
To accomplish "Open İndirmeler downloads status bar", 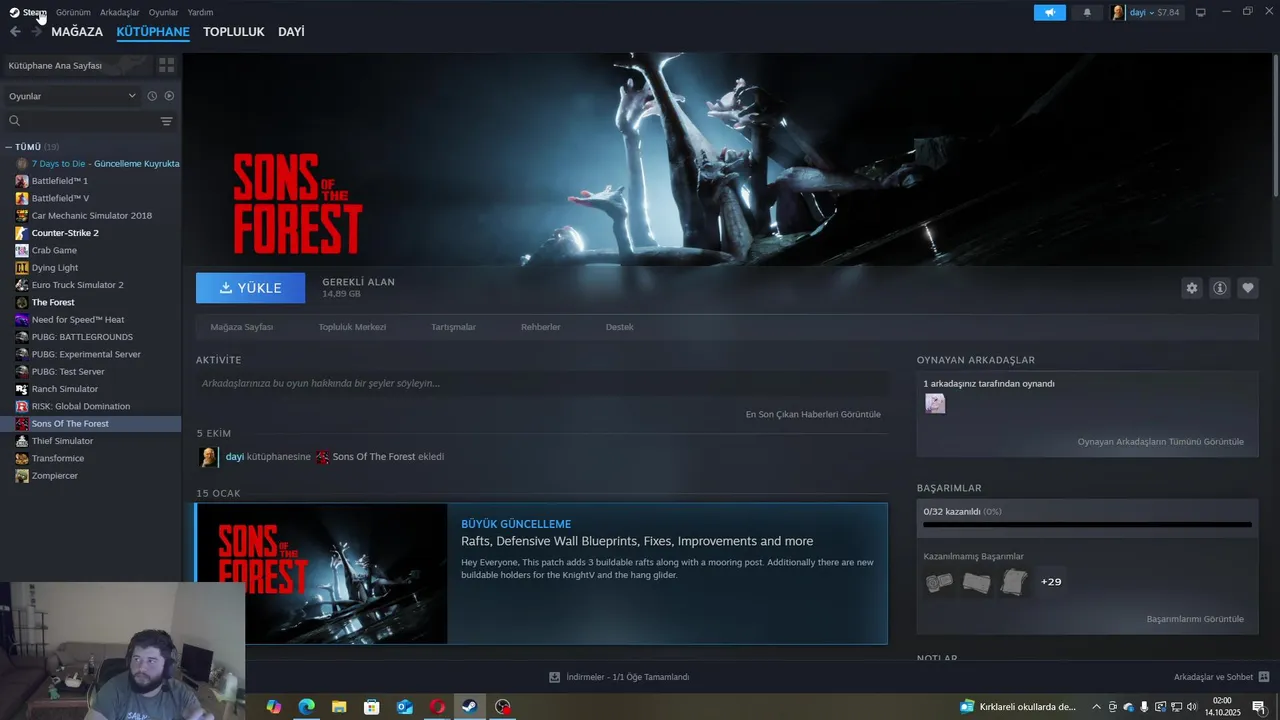I will point(619,677).
